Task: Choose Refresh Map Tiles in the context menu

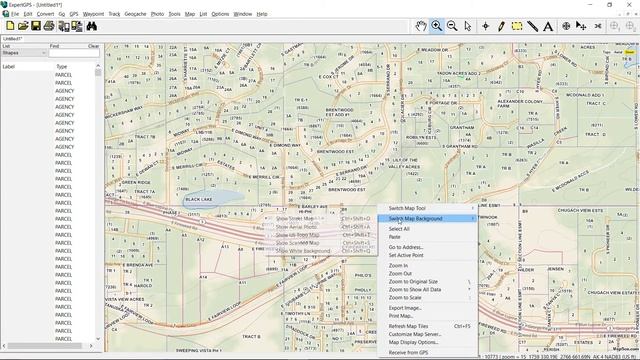Action: pyautogui.click(x=427, y=326)
